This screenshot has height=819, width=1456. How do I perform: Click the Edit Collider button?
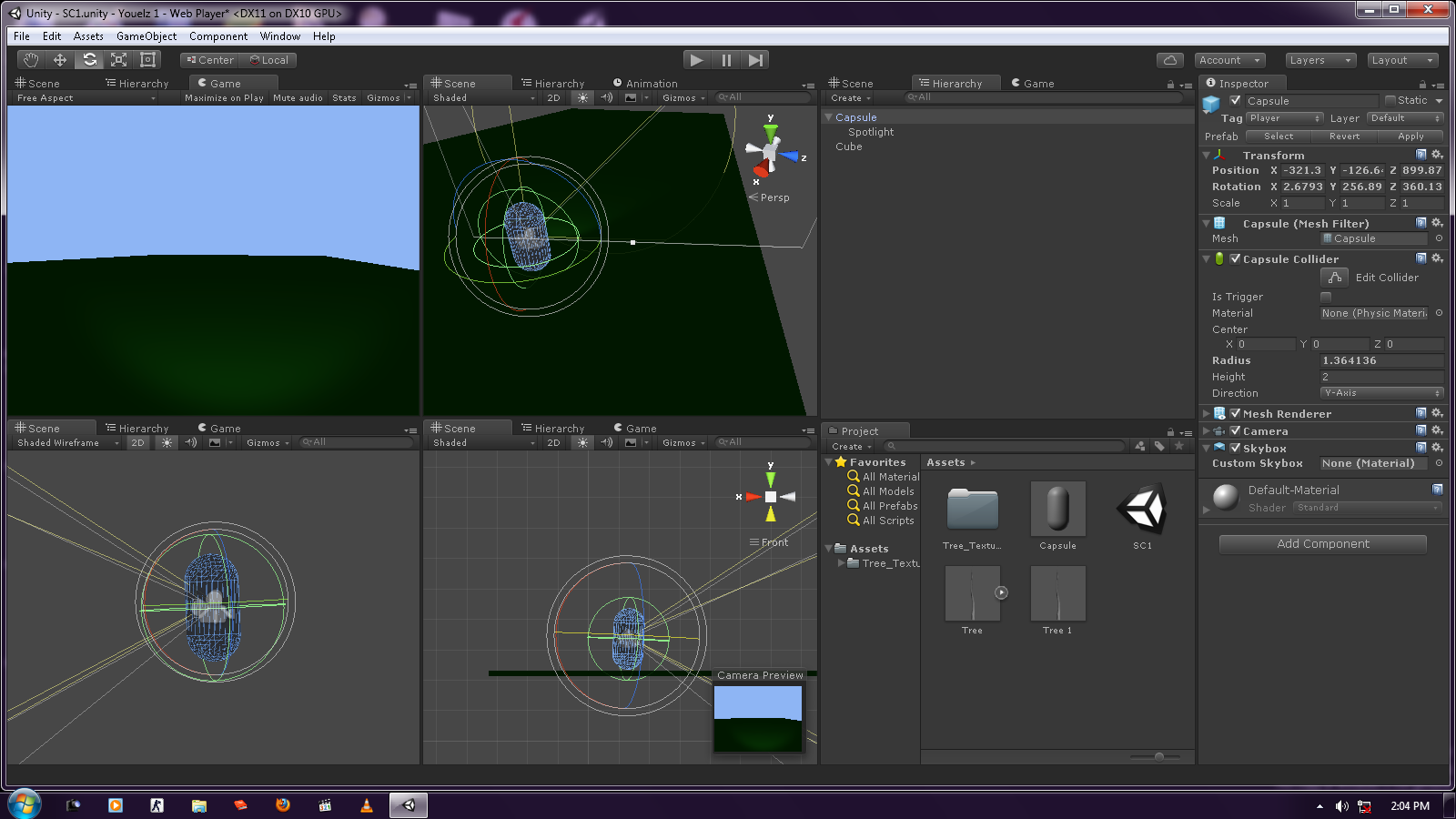pos(1334,278)
